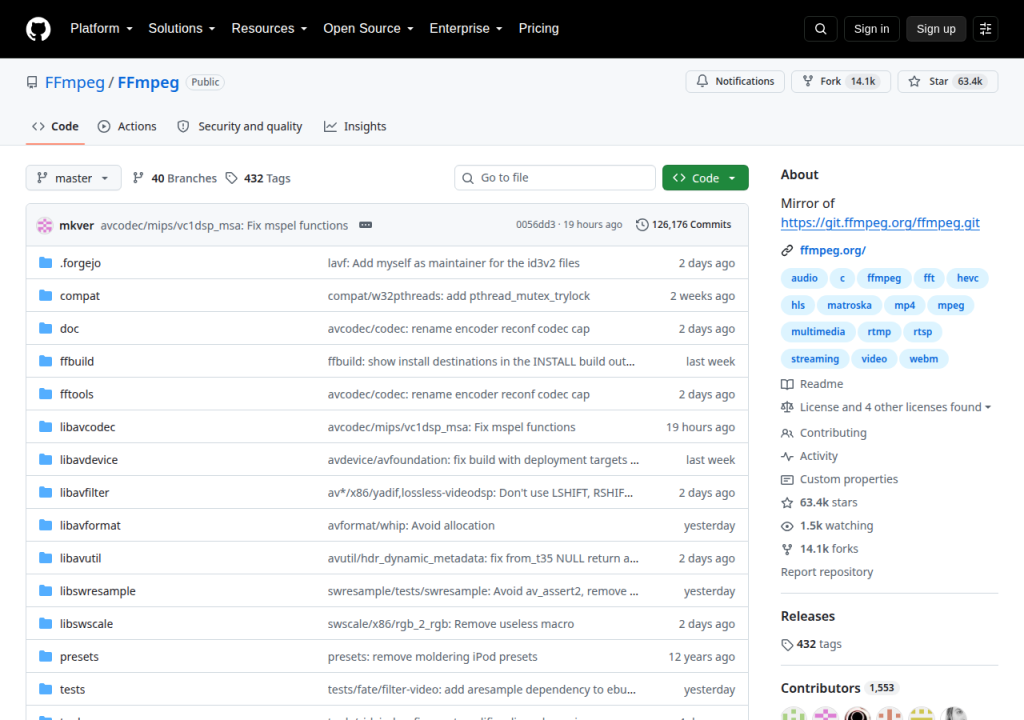Expand the Platform menu
This screenshot has height=720, width=1024.
coord(101,29)
